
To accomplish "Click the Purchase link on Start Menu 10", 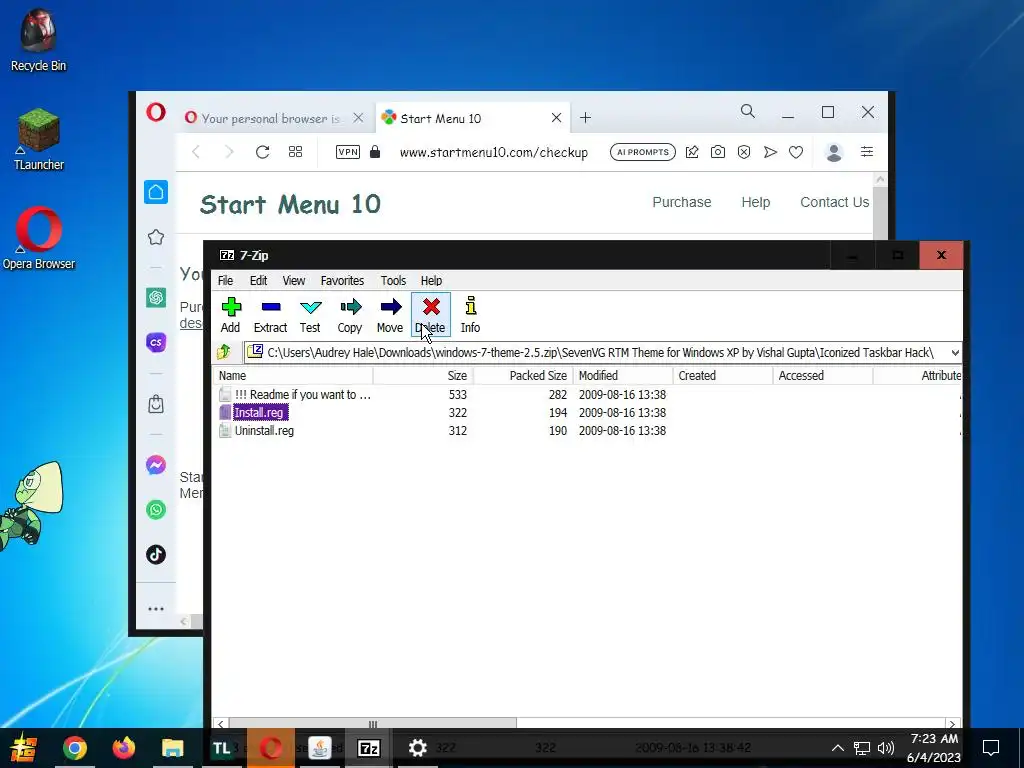I will coord(682,202).
